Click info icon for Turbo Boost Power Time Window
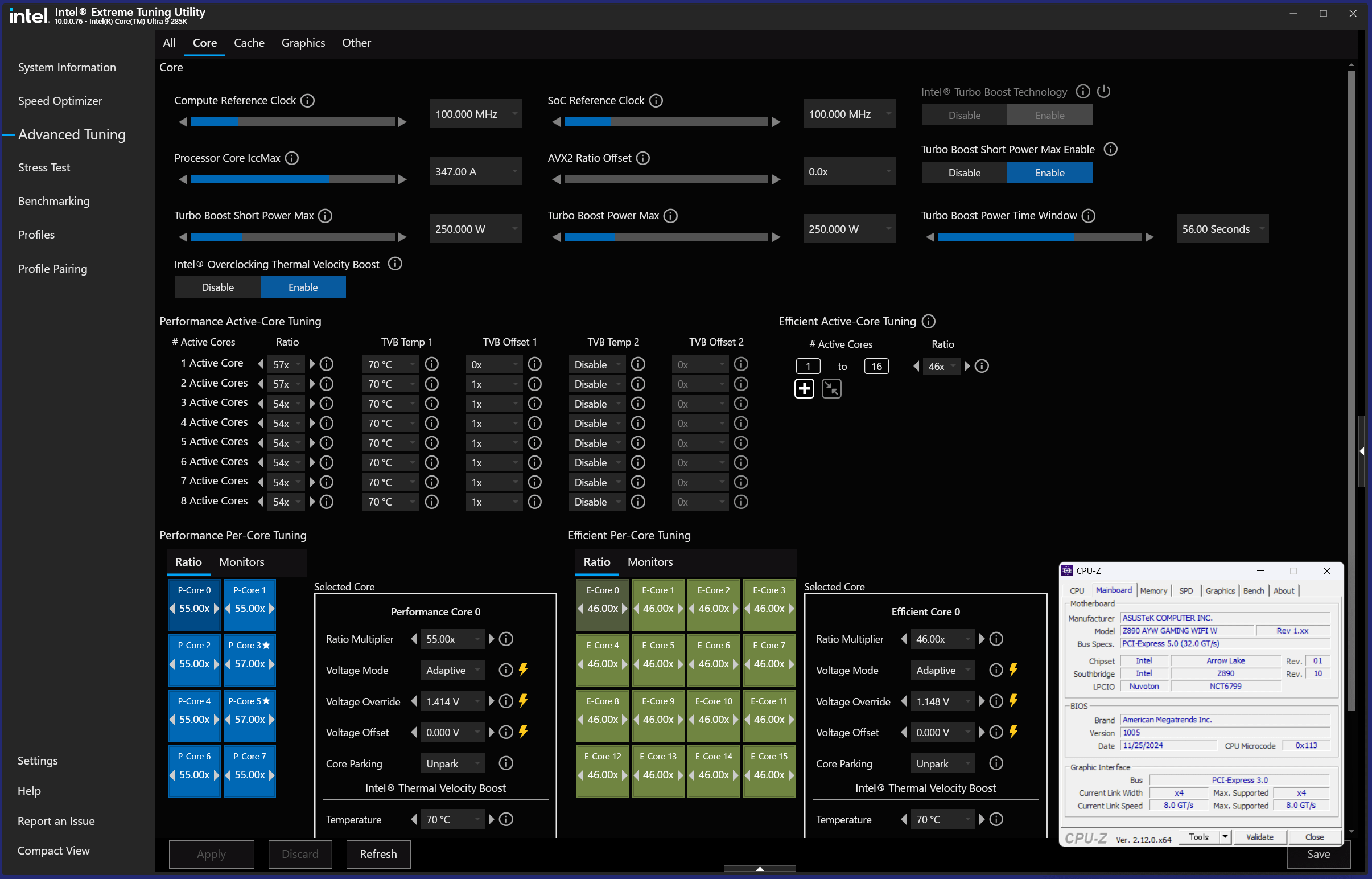The height and width of the screenshot is (879, 1372). coord(1089,216)
